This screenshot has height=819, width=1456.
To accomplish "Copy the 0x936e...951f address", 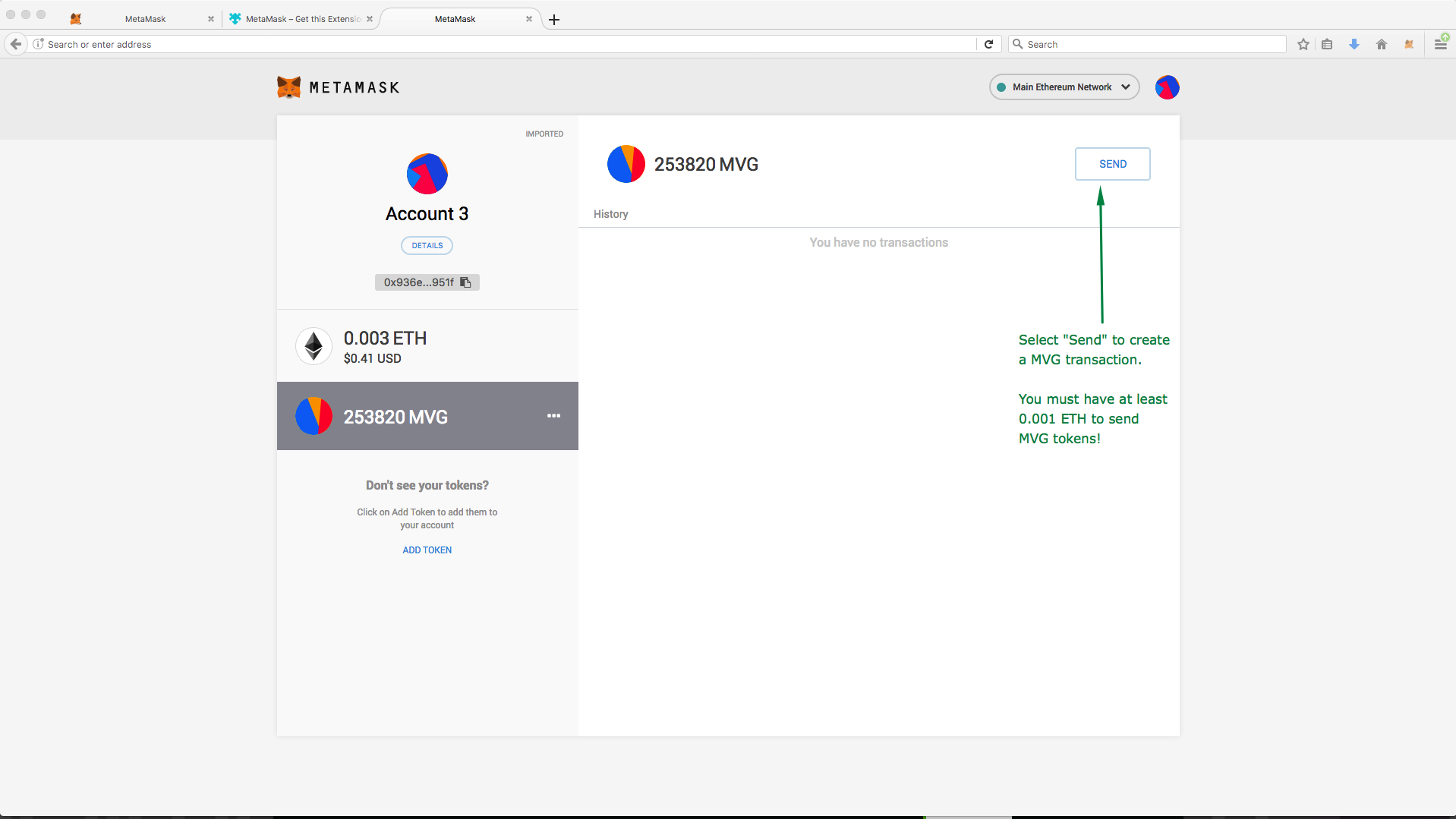I will click(x=466, y=282).
